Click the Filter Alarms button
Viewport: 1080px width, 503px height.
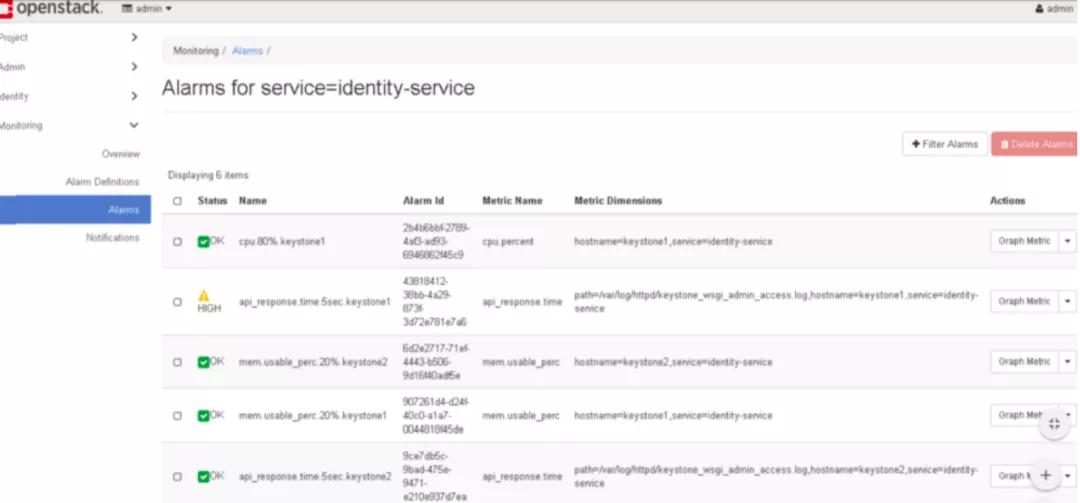pos(945,144)
